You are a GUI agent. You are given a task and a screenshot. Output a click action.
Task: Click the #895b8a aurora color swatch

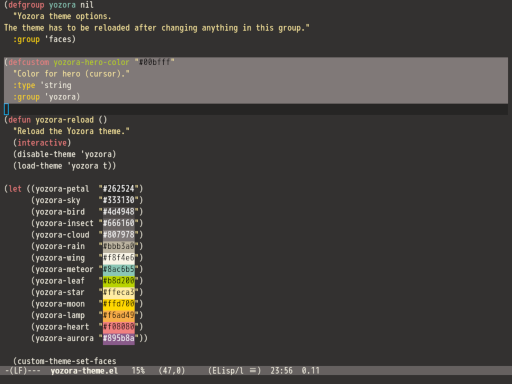point(119,338)
